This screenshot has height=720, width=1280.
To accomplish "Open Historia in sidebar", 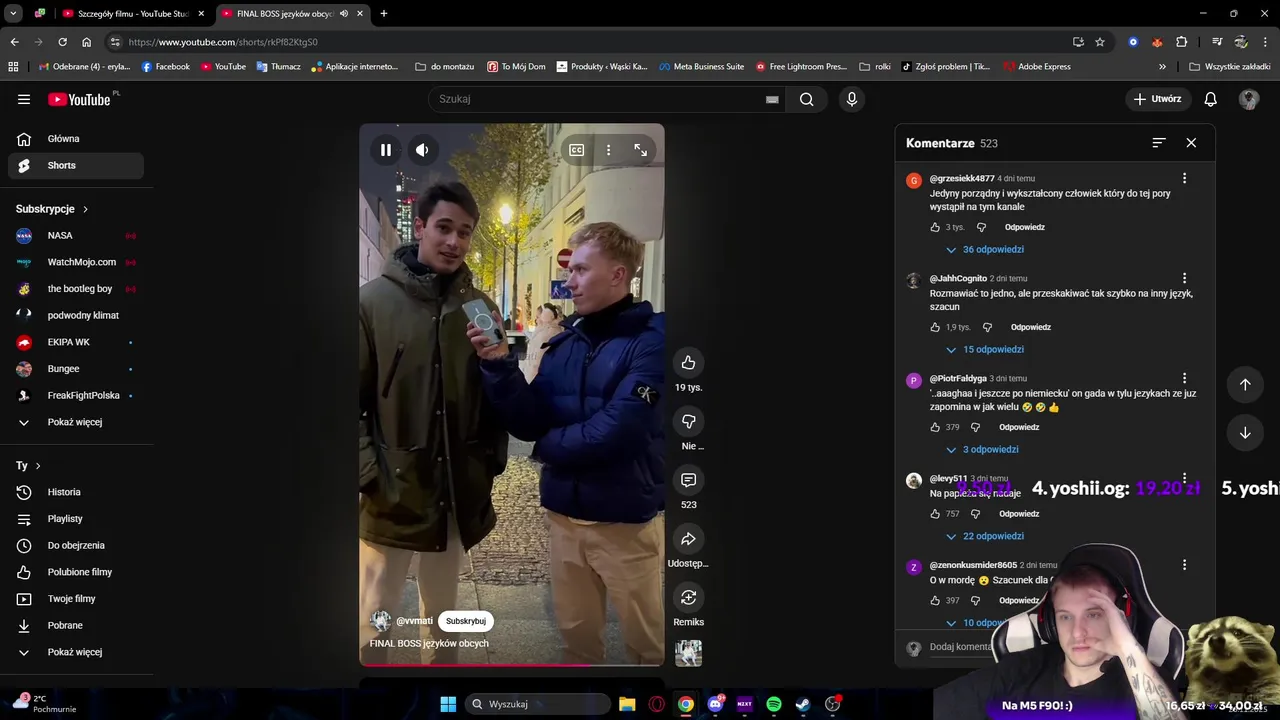I will pyautogui.click(x=76, y=492).
